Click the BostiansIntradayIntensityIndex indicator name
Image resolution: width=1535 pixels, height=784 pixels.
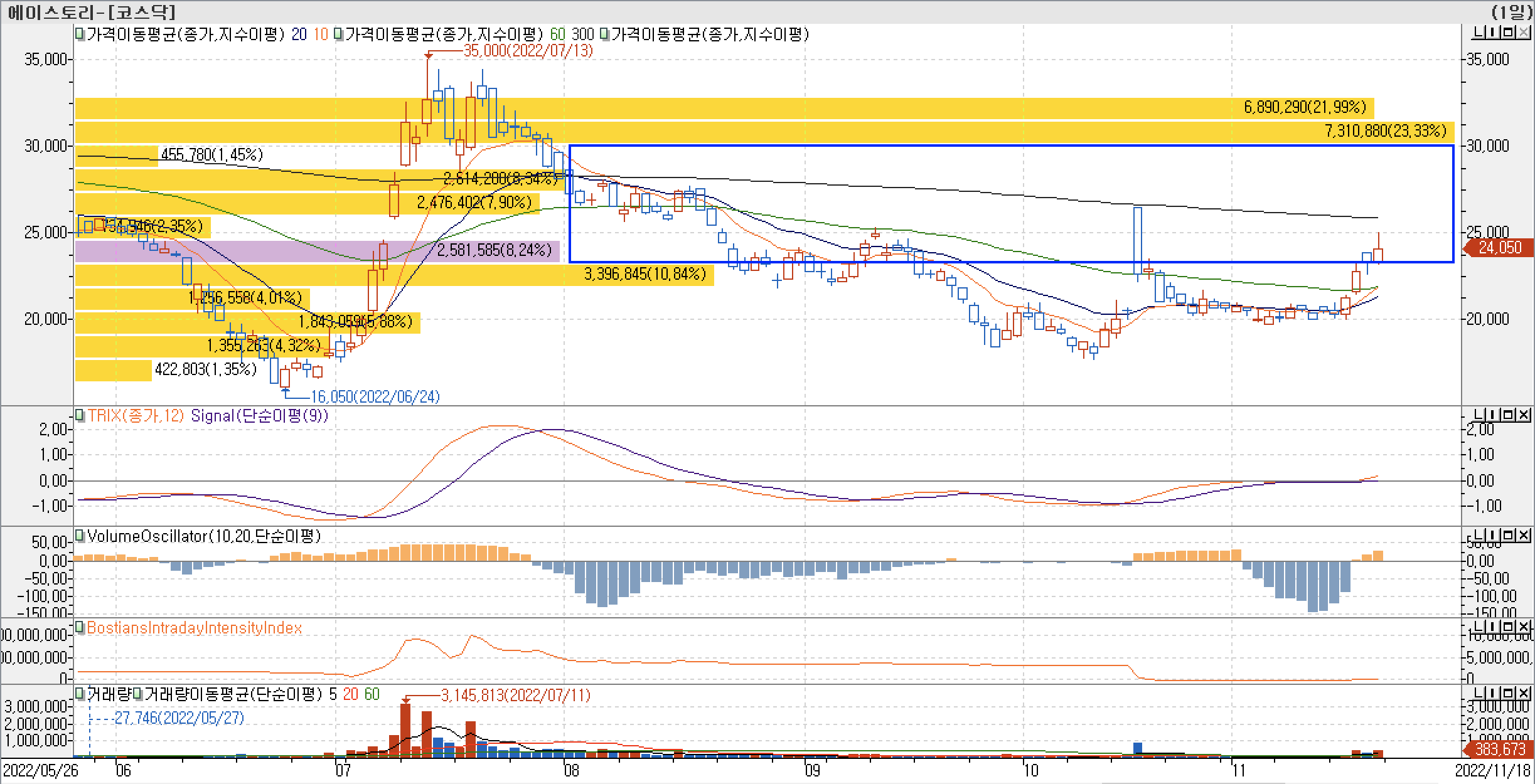(x=194, y=628)
